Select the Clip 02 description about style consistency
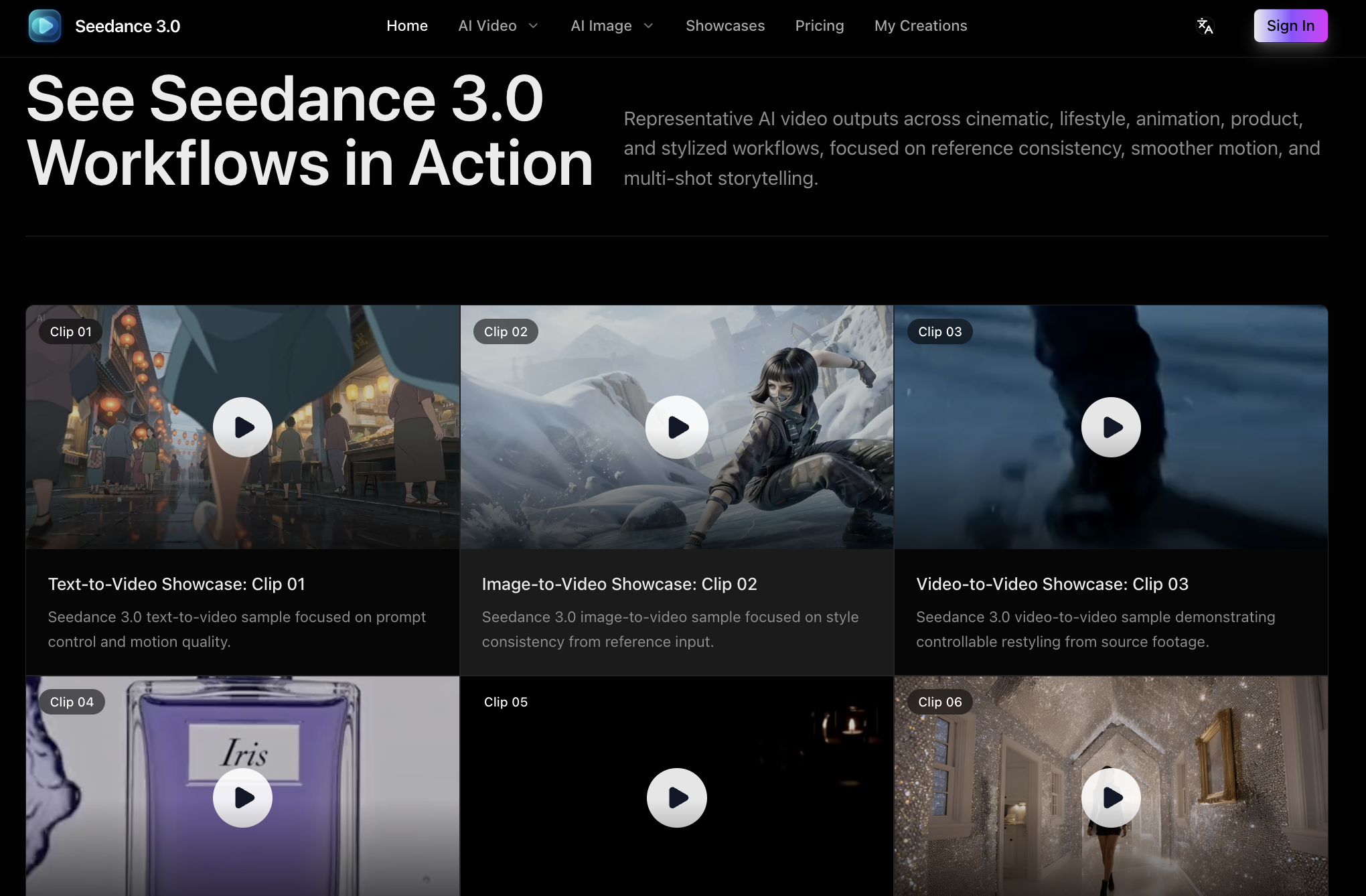This screenshot has height=896, width=1366. coord(670,629)
